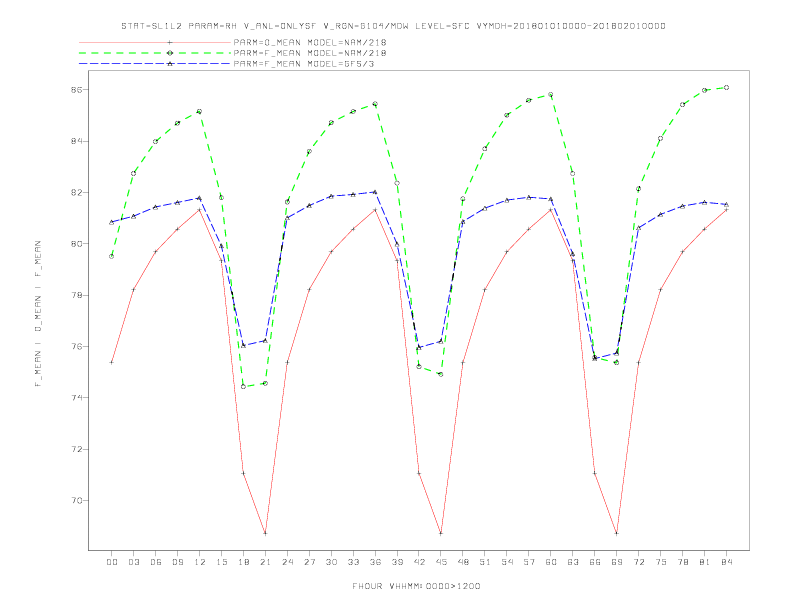
Task: Click x-axis forecast hour label 27
Action: (x=309, y=562)
